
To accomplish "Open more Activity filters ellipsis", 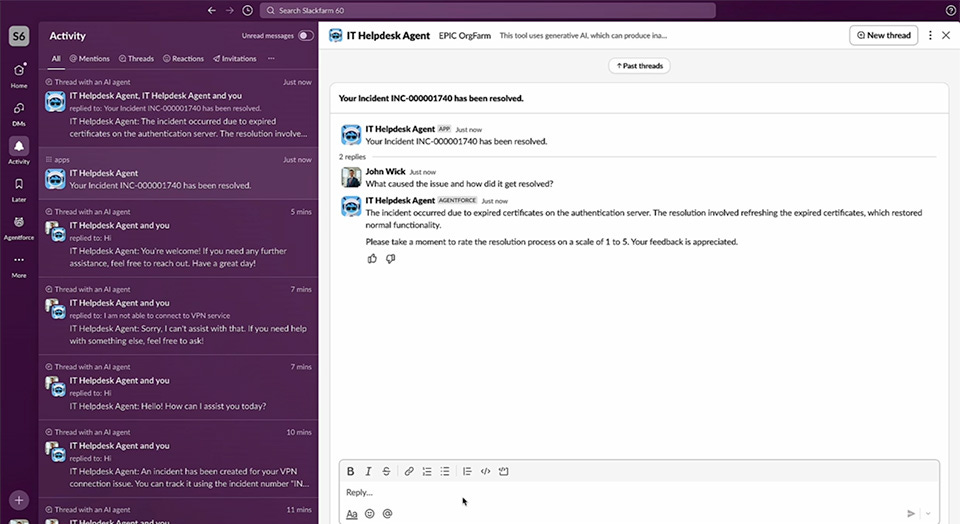I will point(271,59).
